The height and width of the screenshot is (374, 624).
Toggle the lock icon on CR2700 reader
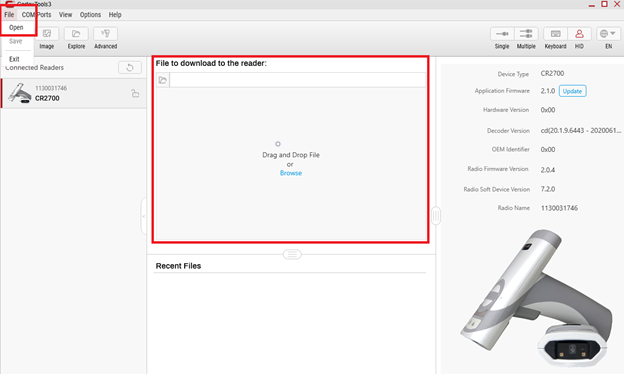pos(135,94)
